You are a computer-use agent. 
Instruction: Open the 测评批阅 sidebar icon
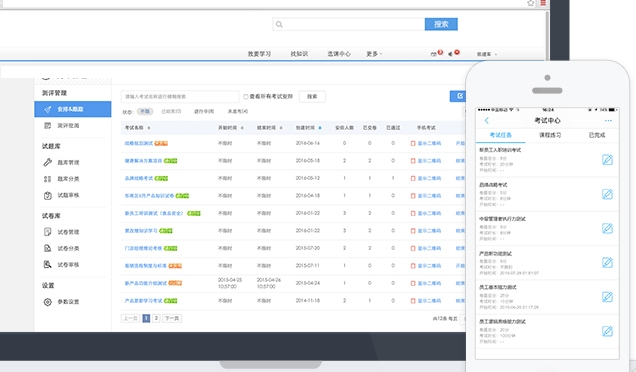[x=47, y=125]
